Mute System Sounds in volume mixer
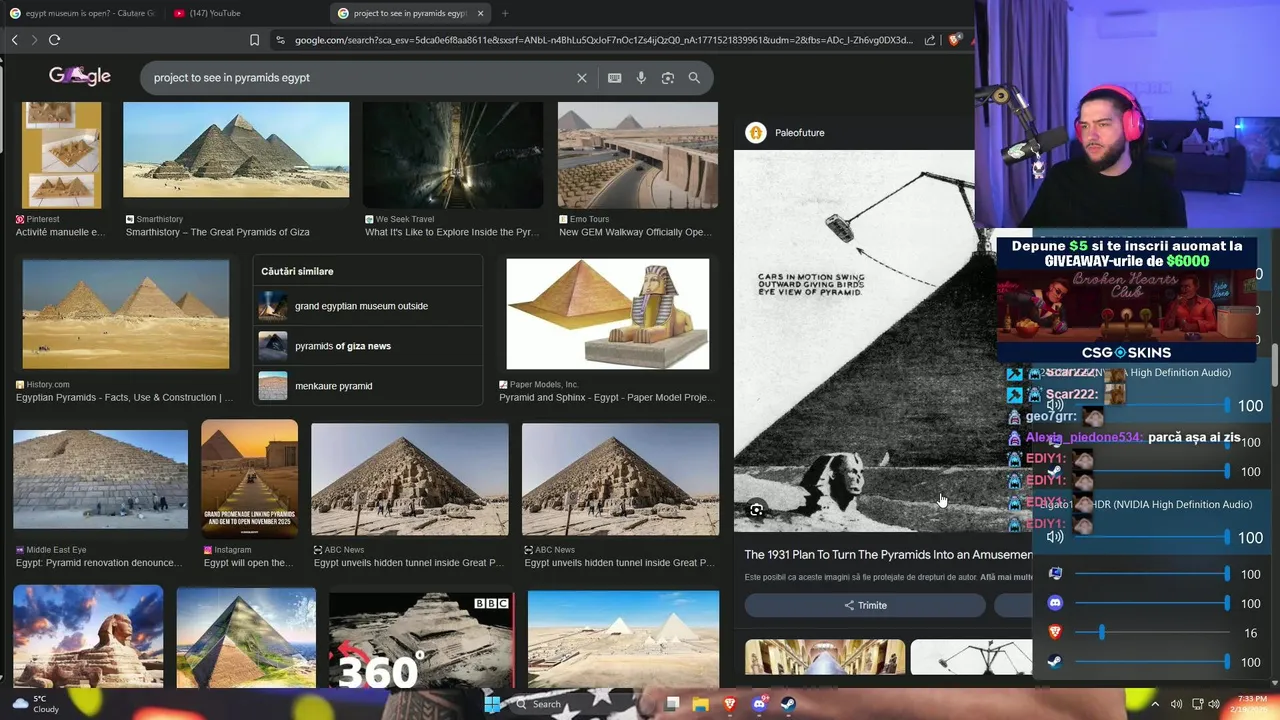 (1055, 574)
